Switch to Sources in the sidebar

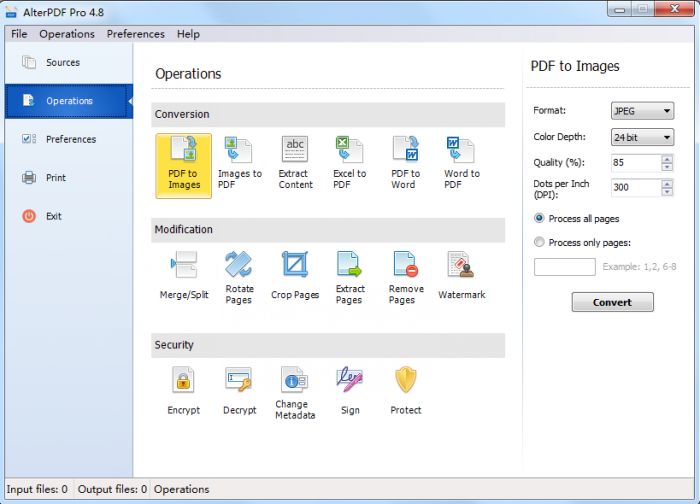[62, 63]
